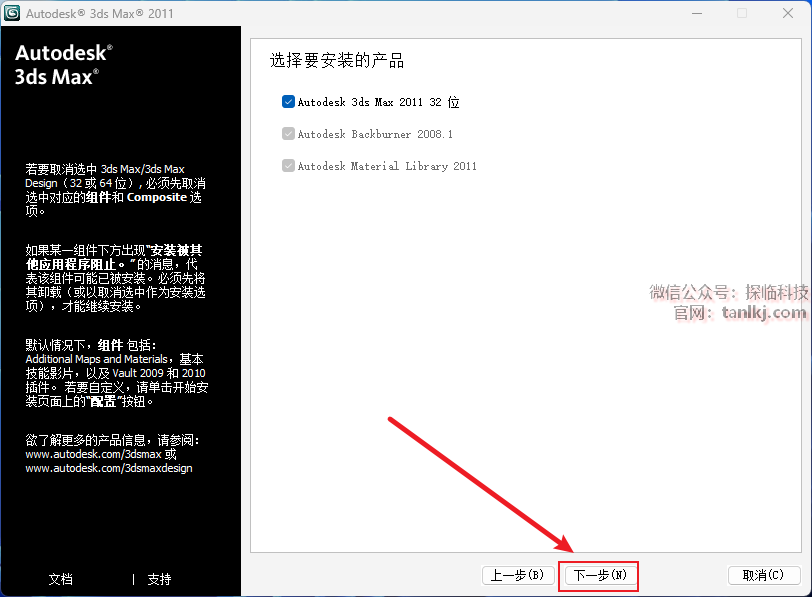
Task: Cancel installation with 取消(C) button
Action: click(x=764, y=575)
